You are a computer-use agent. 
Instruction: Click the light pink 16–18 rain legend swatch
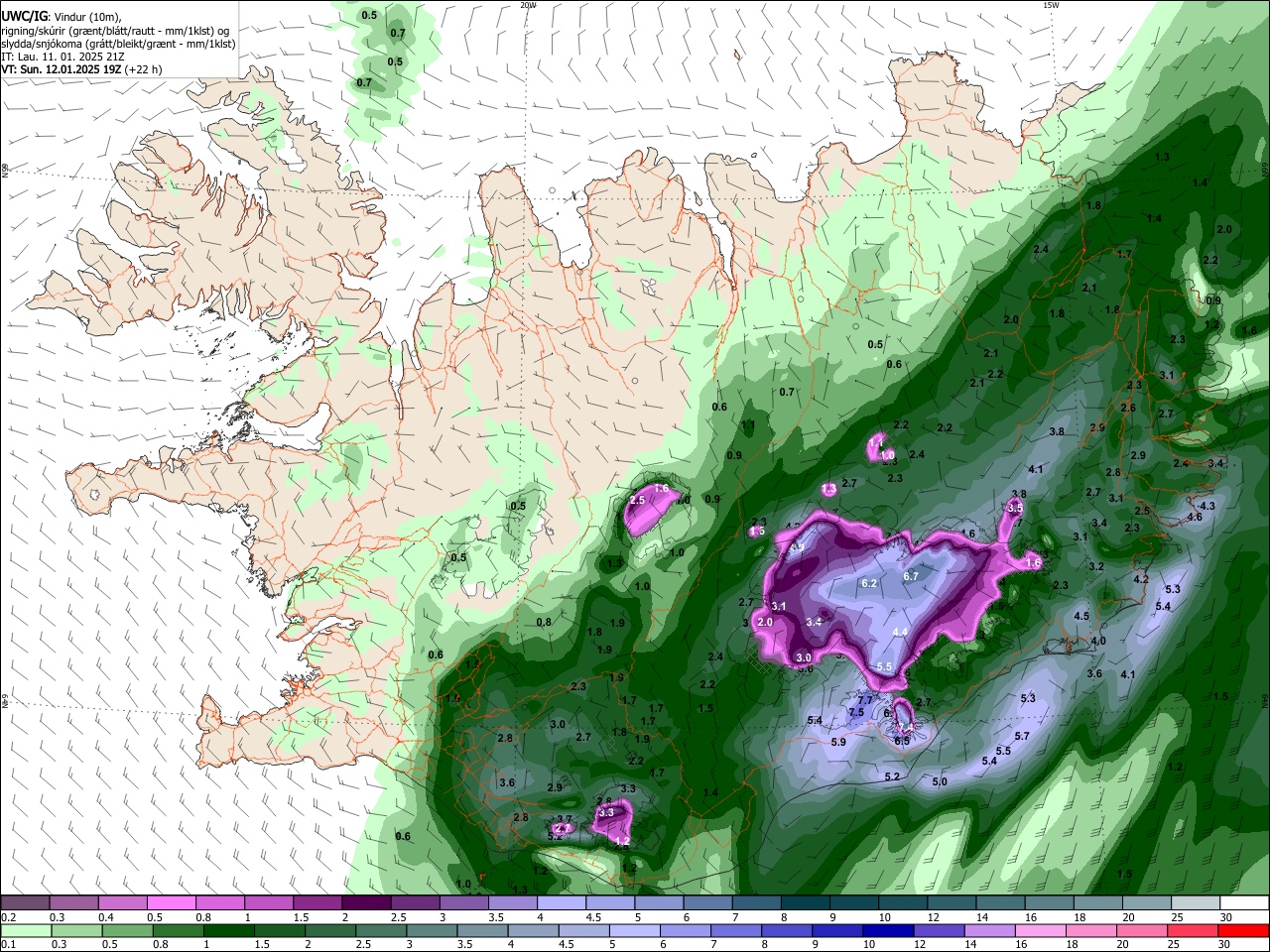coord(1041,930)
